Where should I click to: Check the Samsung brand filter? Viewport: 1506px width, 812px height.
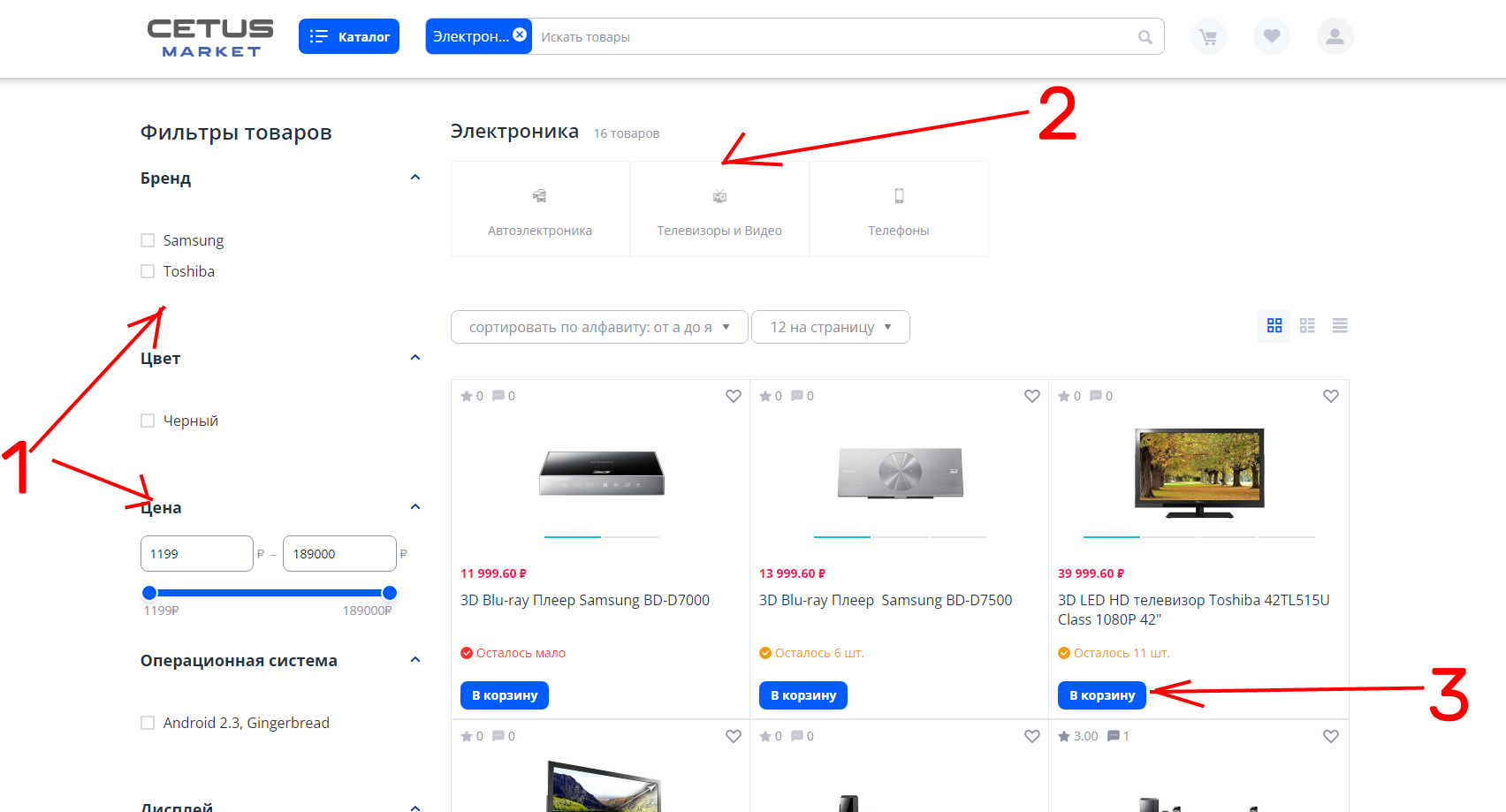point(148,240)
